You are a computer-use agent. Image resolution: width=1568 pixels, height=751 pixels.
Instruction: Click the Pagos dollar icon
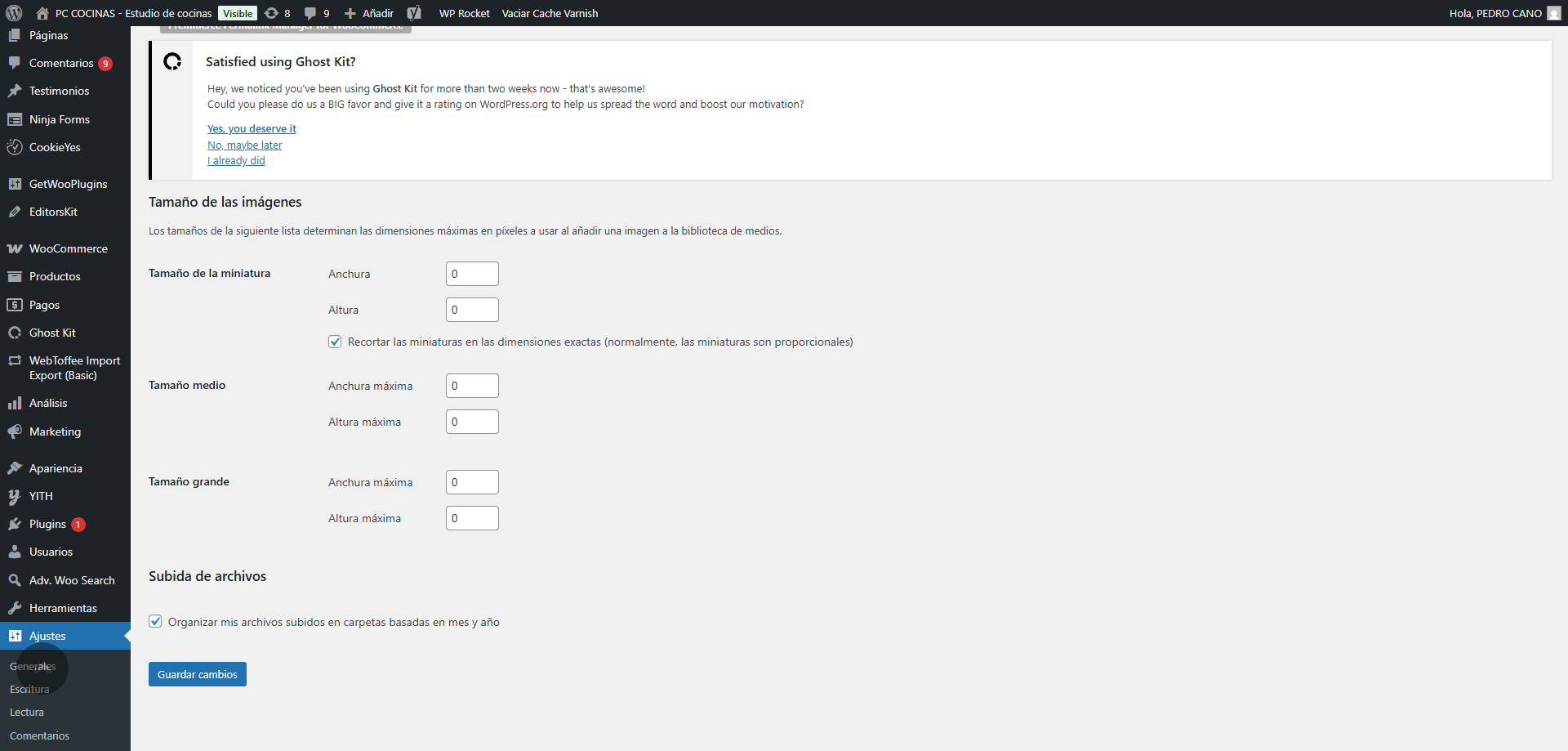[x=15, y=305]
